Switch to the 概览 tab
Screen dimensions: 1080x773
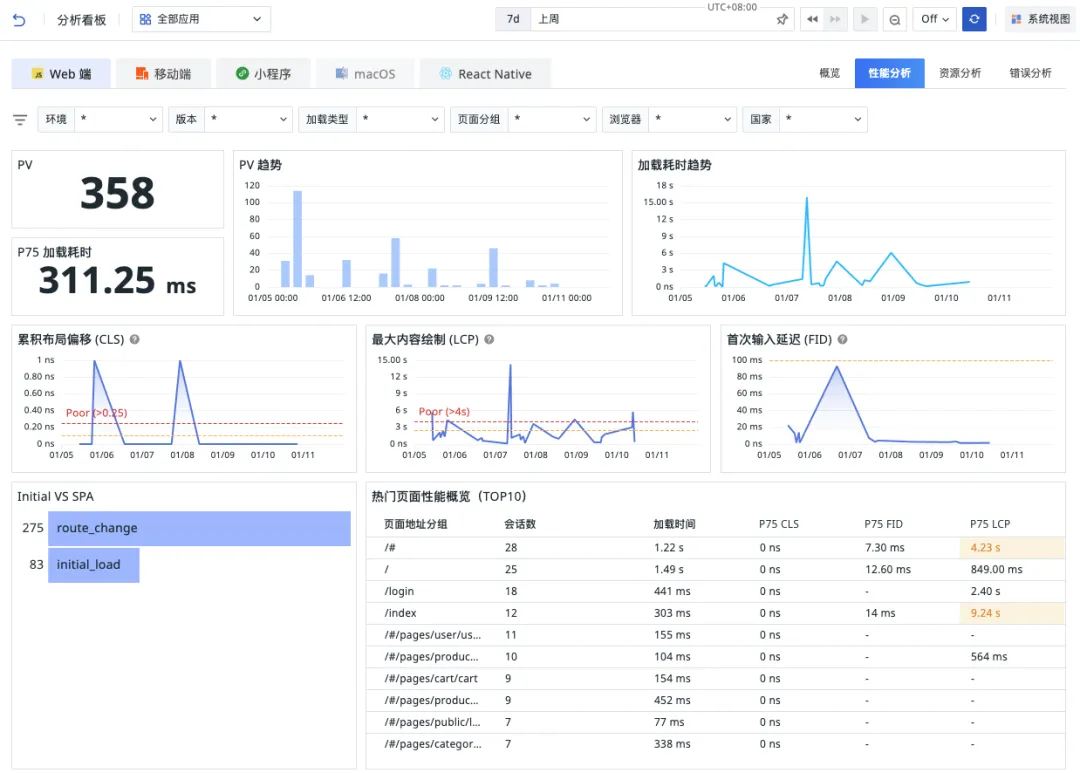[x=829, y=72]
